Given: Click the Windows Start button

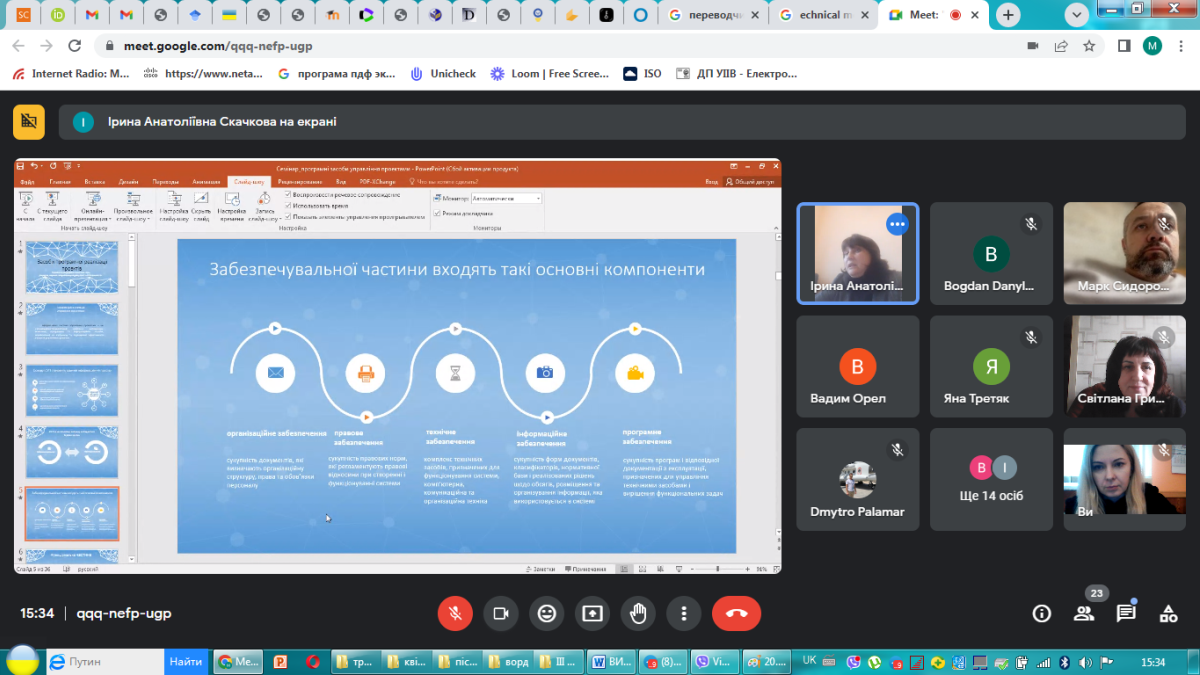Looking at the screenshot, I should [22, 661].
